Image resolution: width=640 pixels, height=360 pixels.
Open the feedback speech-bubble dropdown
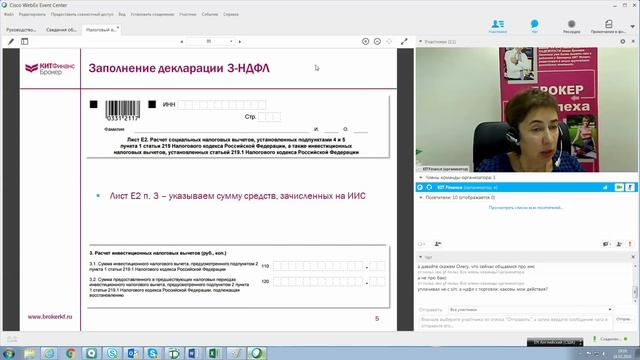[x=606, y=244]
